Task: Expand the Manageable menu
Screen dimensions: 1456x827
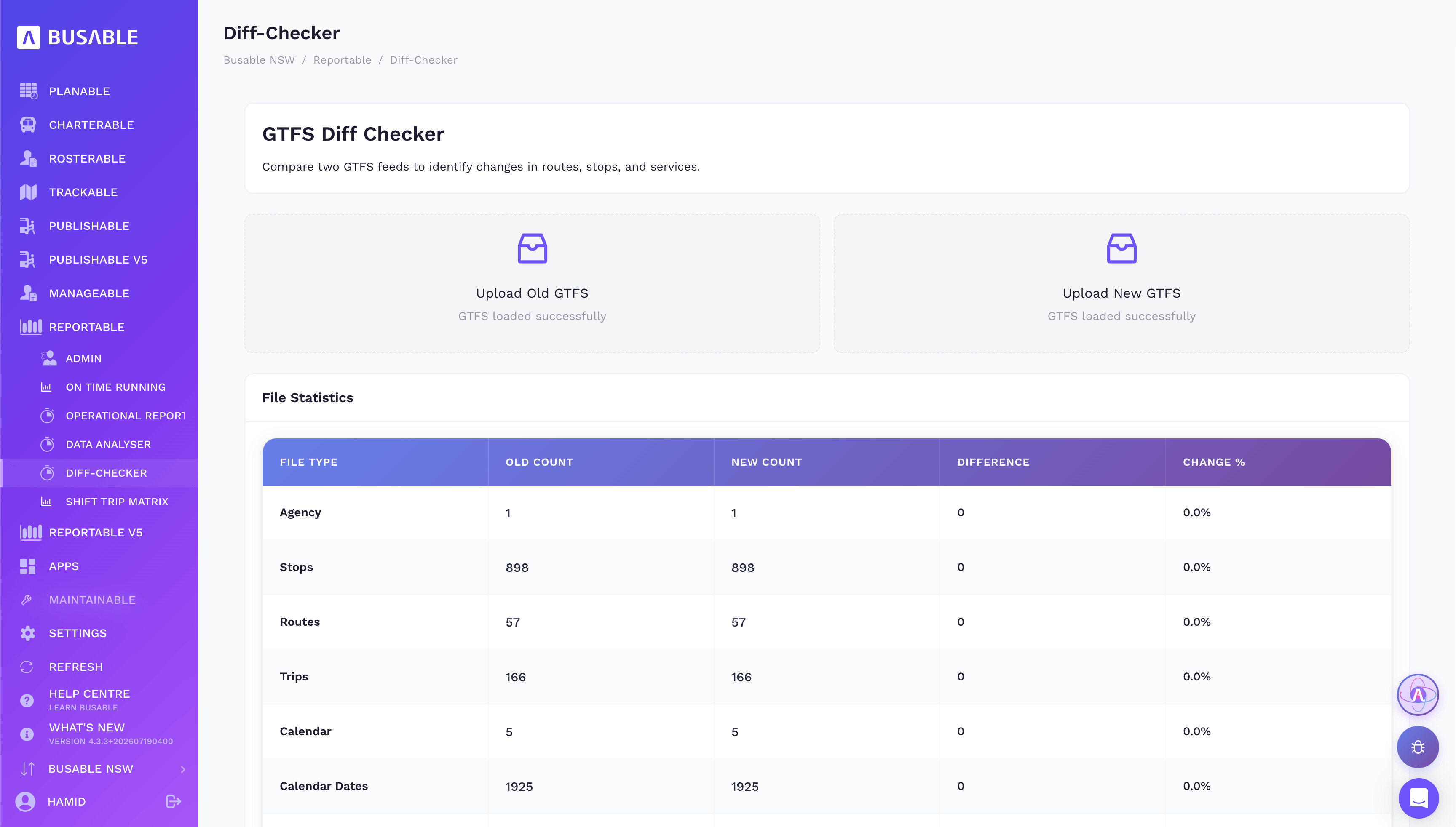Action: 99,293
